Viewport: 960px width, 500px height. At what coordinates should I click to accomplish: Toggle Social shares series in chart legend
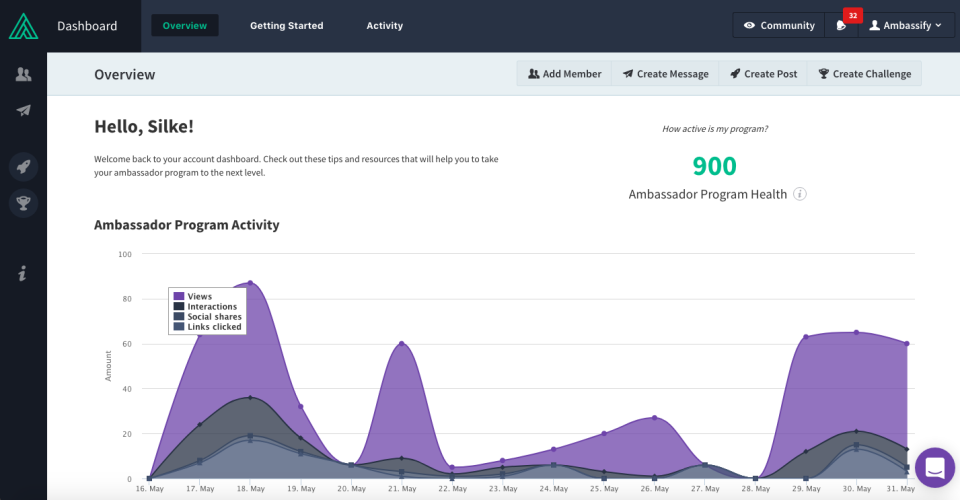[x=208, y=316]
